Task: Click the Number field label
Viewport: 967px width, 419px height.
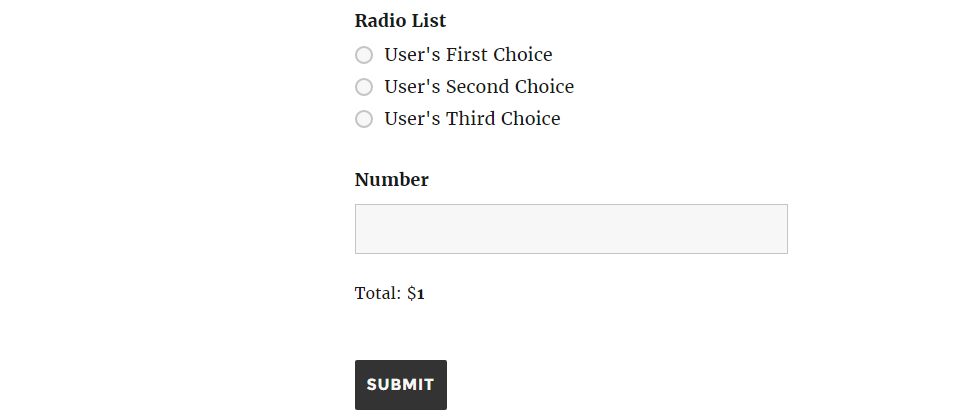Action: coord(392,180)
